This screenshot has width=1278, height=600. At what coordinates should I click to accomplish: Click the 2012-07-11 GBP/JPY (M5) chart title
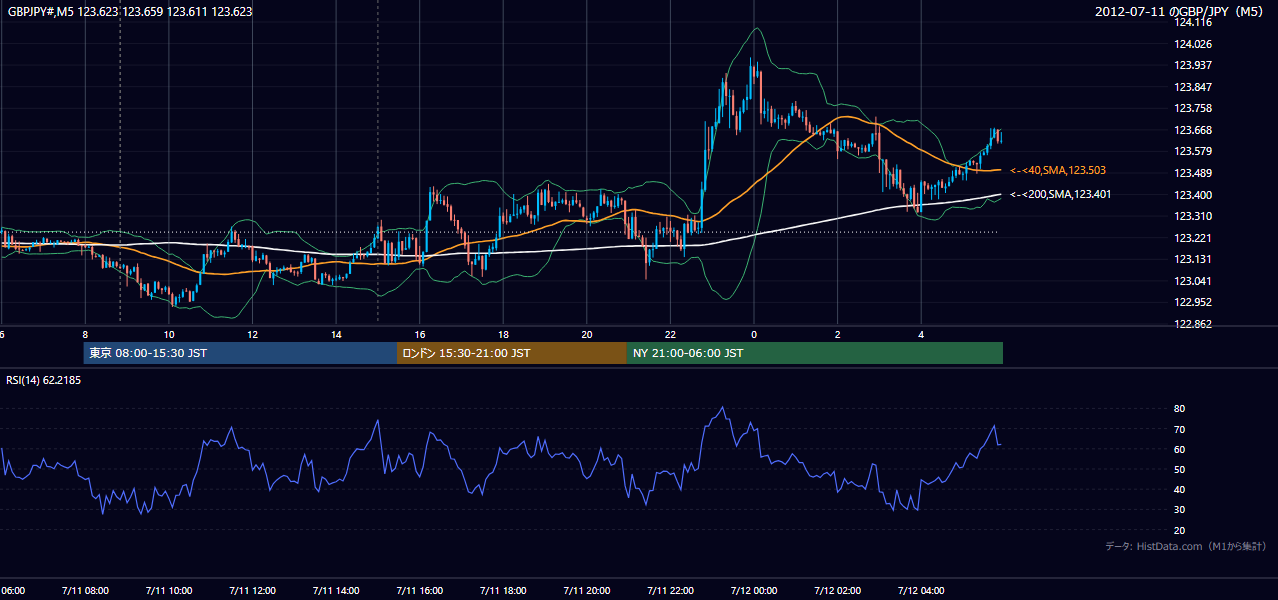(1181, 12)
